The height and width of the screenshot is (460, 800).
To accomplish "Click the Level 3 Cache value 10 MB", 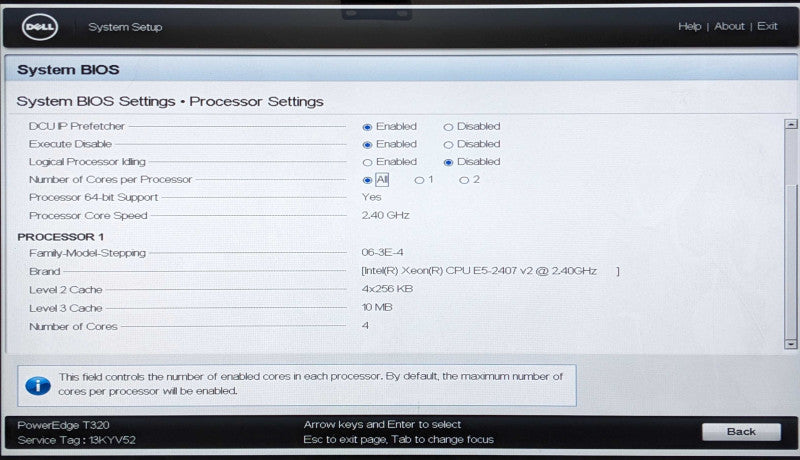I will point(377,307).
